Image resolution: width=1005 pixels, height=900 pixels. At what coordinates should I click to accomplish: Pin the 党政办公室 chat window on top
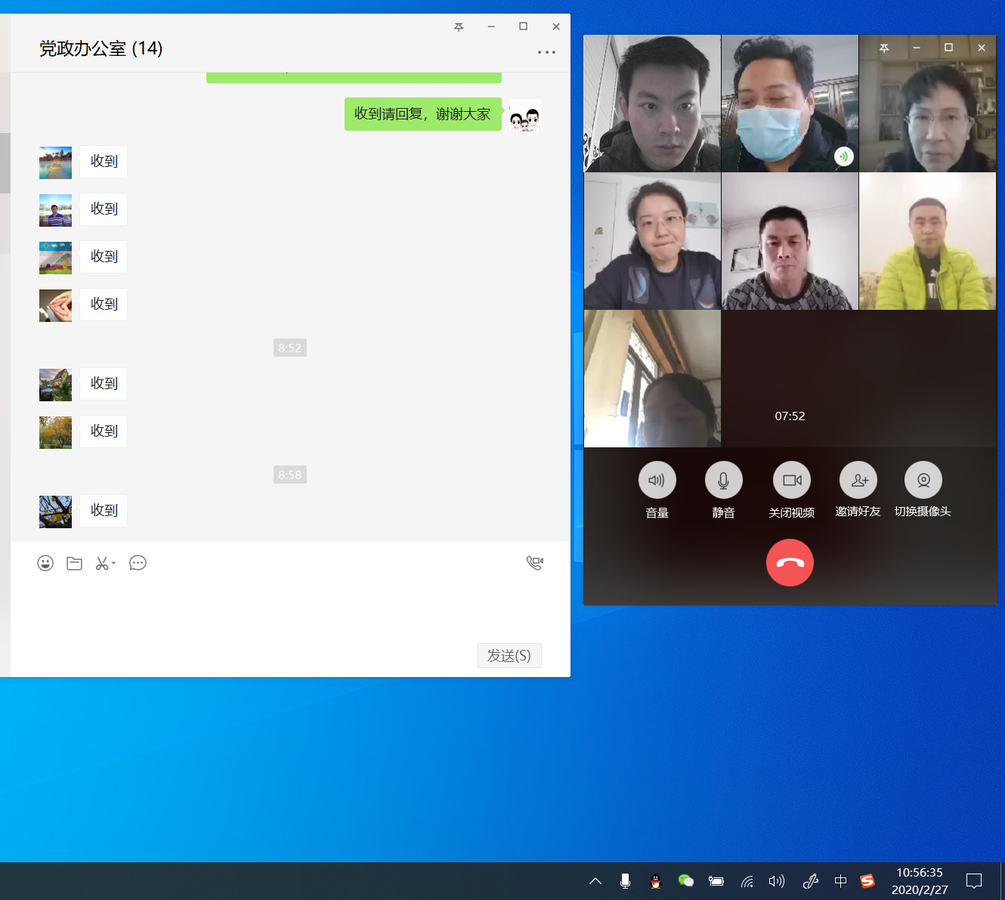tap(458, 27)
